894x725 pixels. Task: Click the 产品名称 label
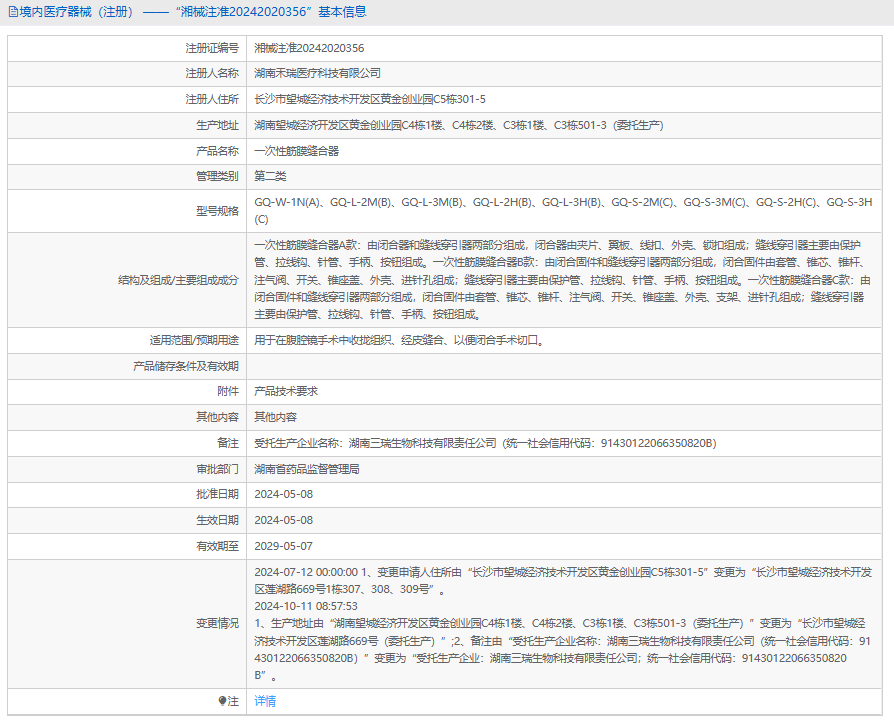[x=217, y=151]
